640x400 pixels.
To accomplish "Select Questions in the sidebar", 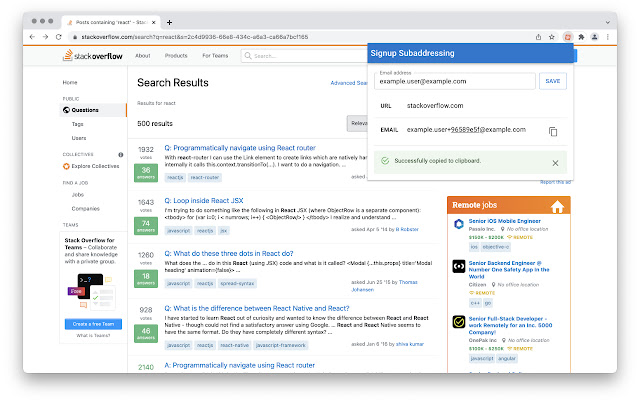I will click(93, 110).
